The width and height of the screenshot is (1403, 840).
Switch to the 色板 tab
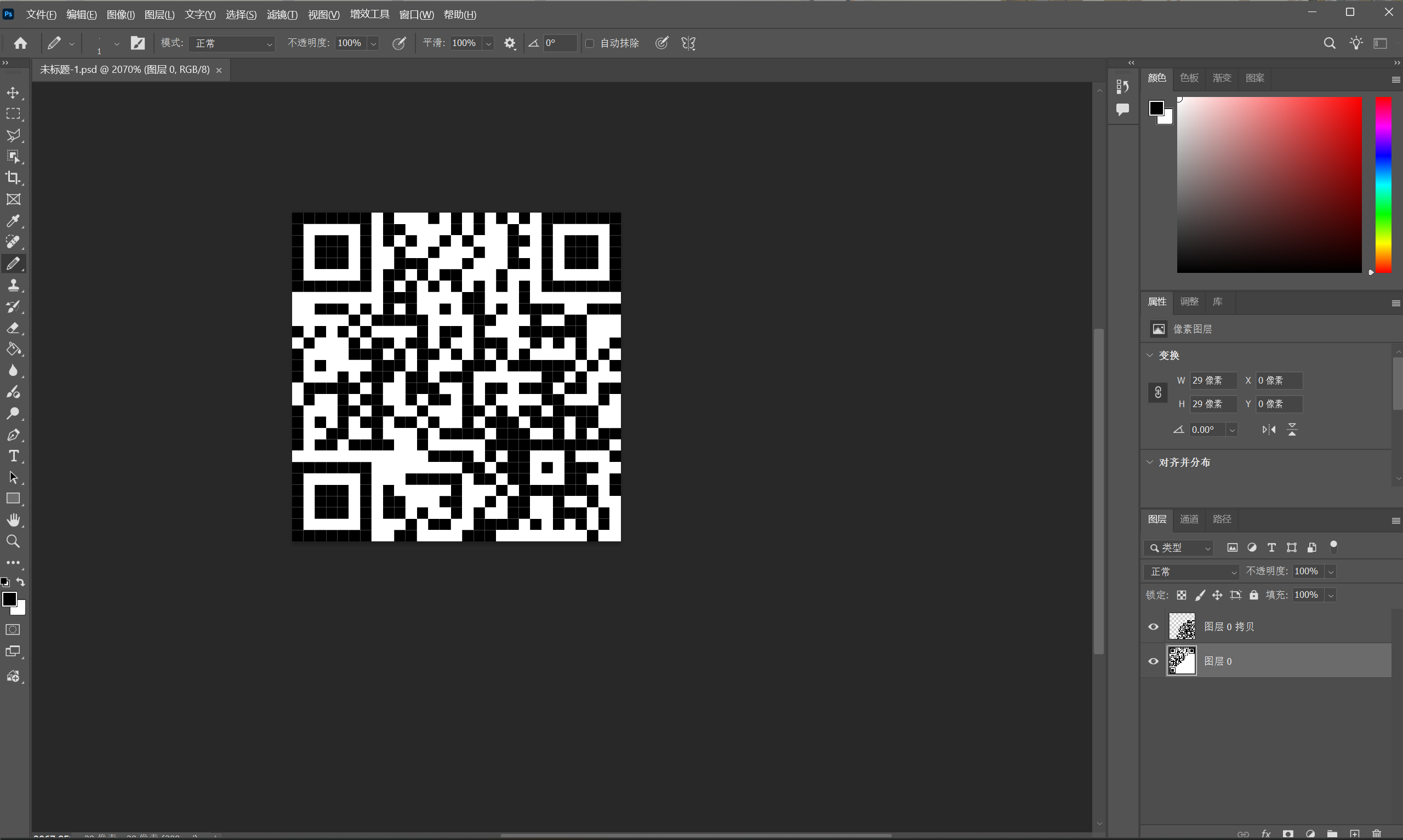[1189, 78]
